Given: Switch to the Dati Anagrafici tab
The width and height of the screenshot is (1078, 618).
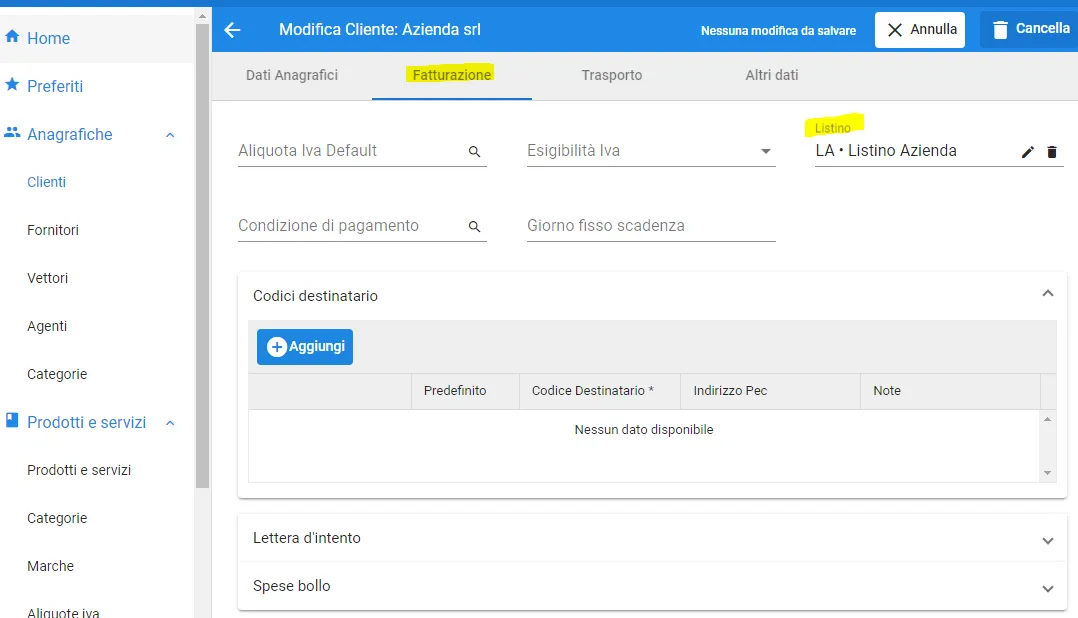Looking at the screenshot, I should (292, 75).
